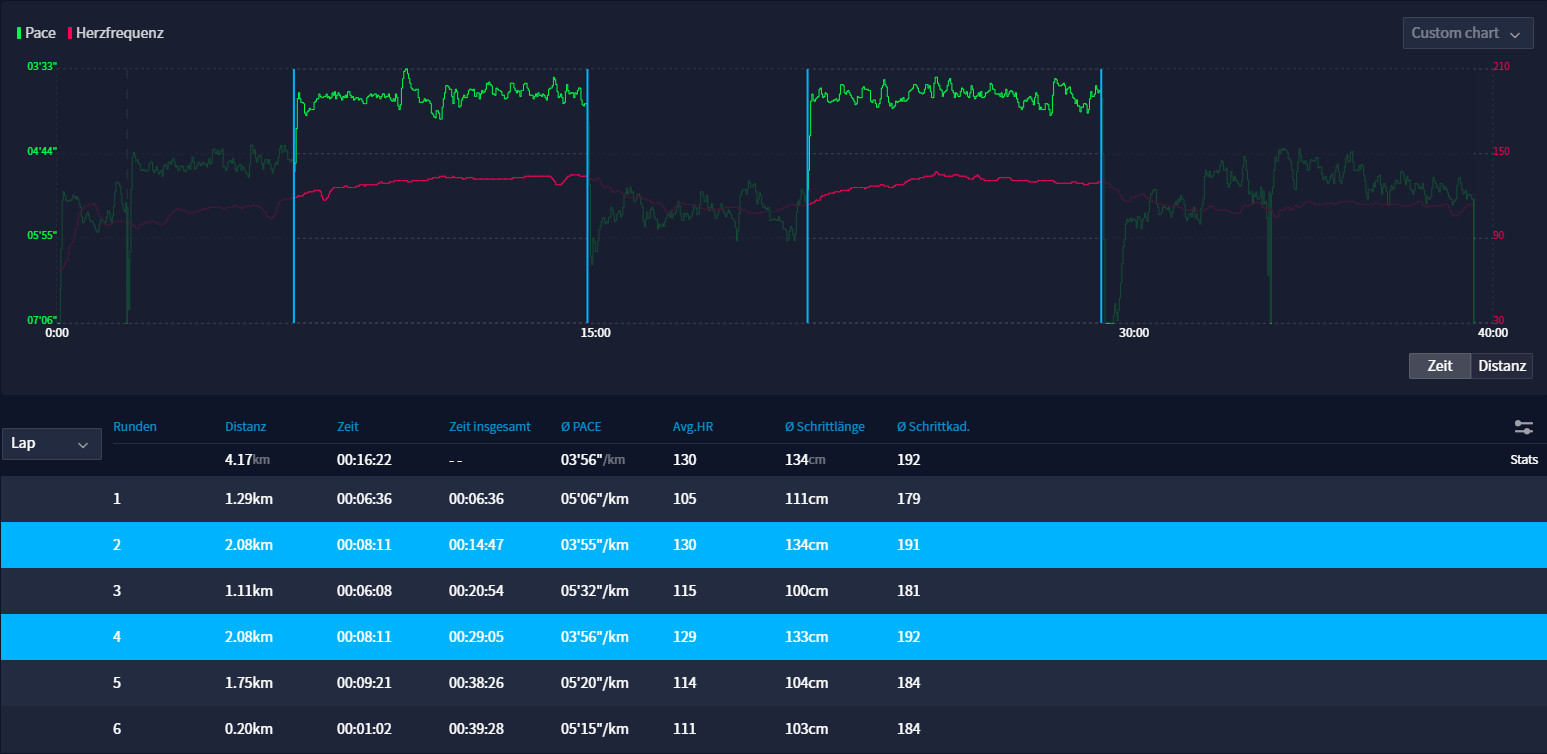The height and width of the screenshot is (754, 1547).
Task: Select lap row 5 with 1.75km
Action: (x=773, y=683)
